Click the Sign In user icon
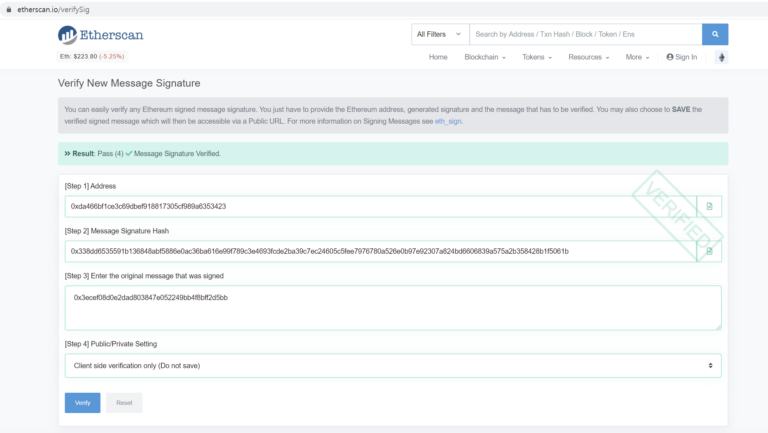 point(670,57)
